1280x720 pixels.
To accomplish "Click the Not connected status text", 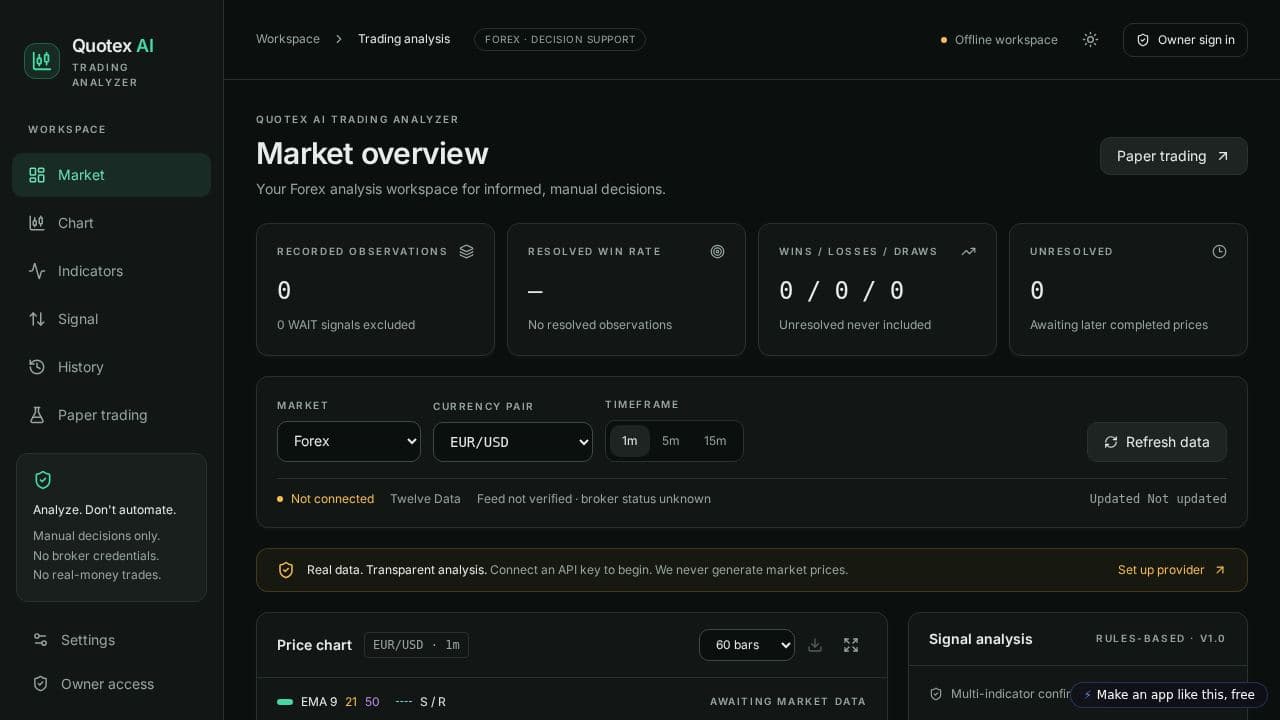I will tap(325, 499).
